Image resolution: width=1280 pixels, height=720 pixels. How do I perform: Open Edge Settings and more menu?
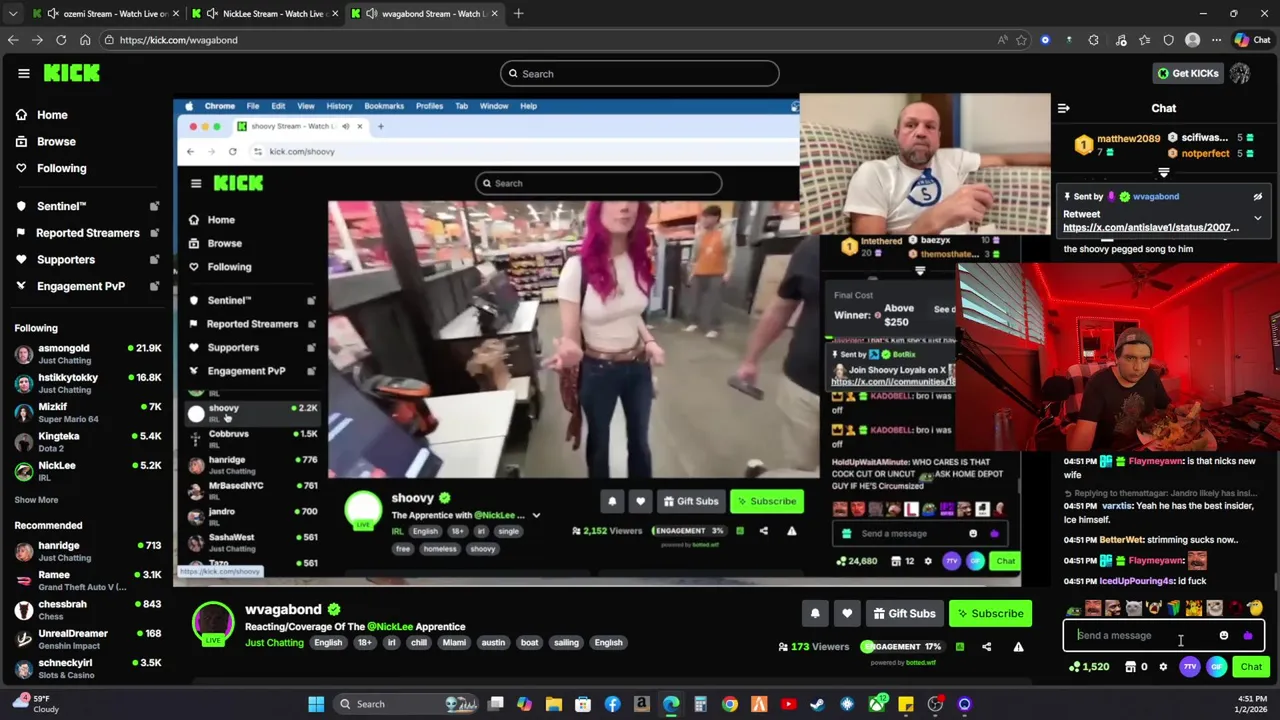click(x=1216, y=40)
